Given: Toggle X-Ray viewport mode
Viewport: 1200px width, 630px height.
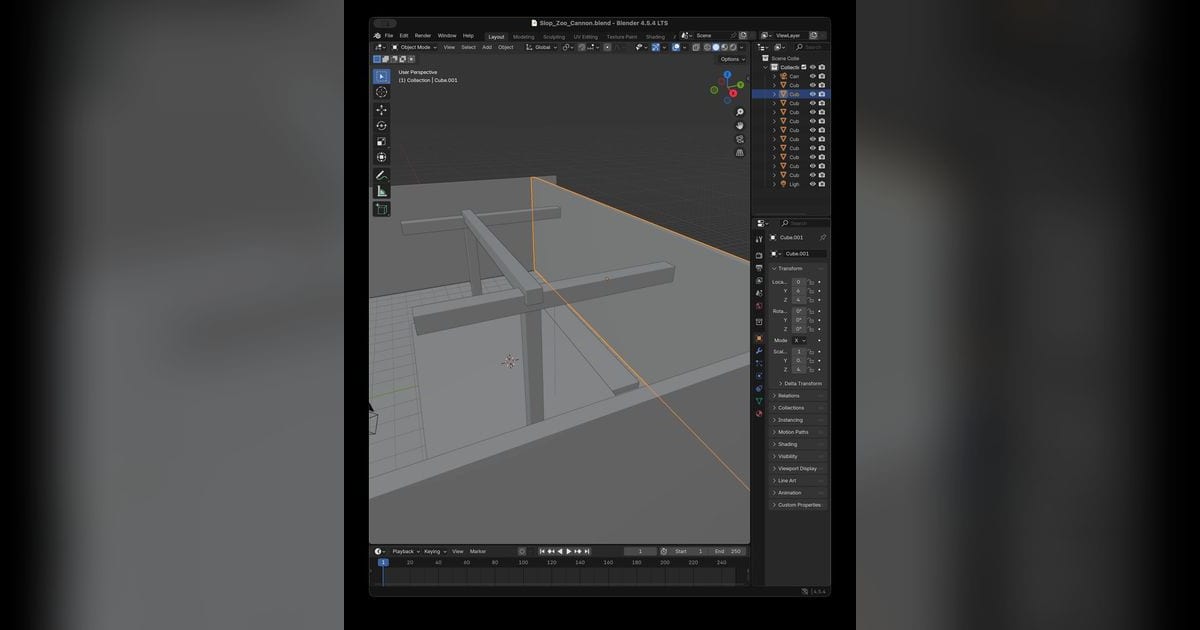Looking at the screenshot, I should click(696, 47).
